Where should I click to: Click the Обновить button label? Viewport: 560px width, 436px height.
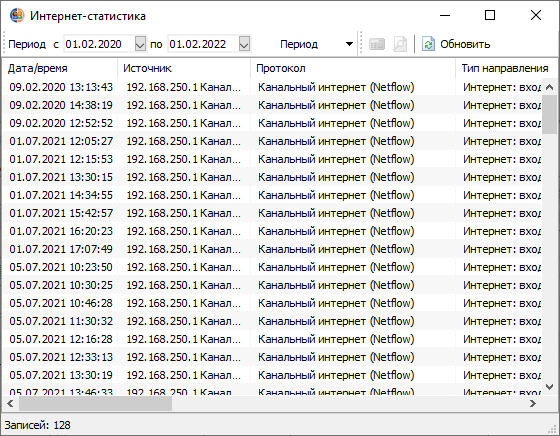[x=465, y=44]
